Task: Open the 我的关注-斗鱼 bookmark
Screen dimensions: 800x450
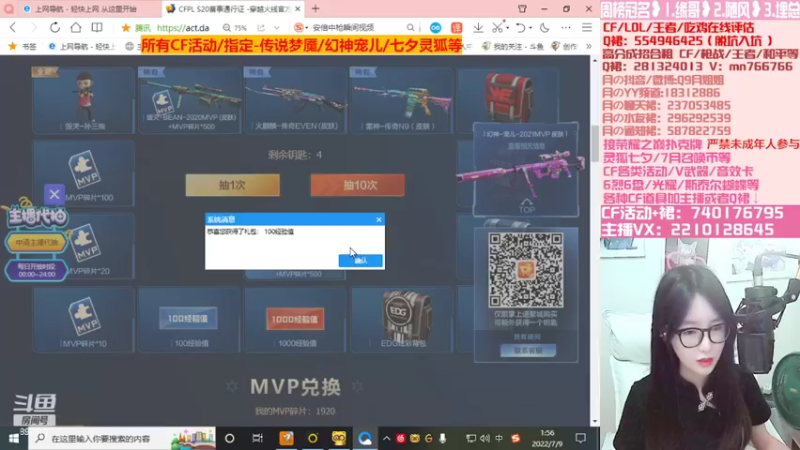Action: (513, 46)
